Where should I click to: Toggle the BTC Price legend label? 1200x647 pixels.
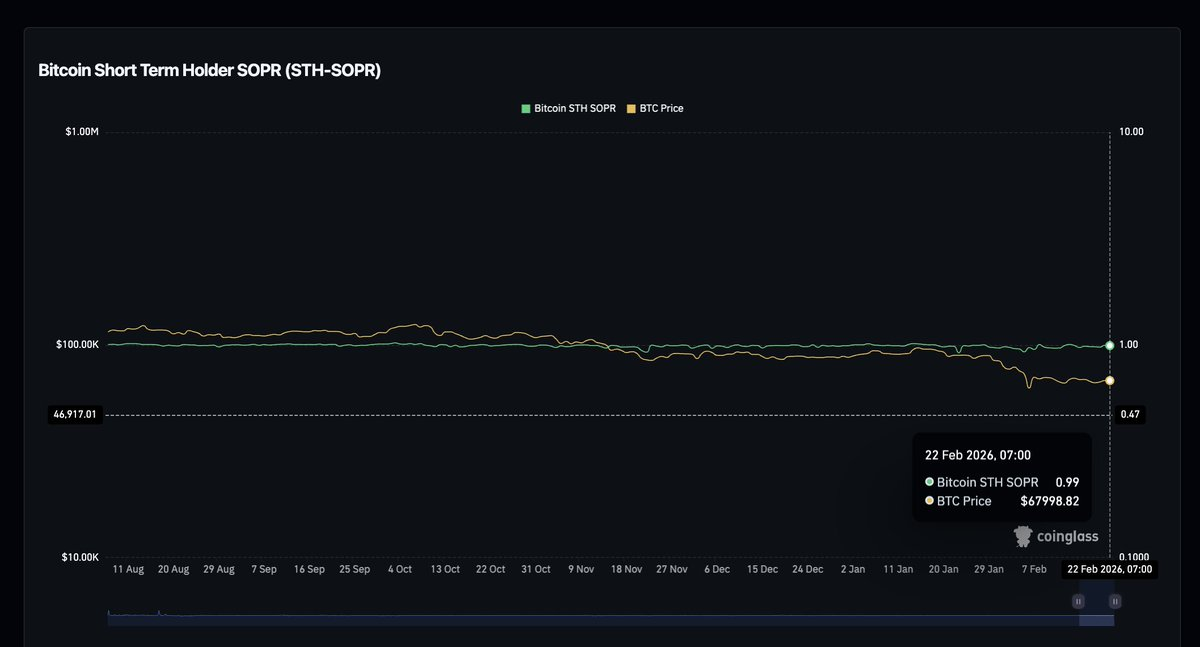pos(661,108)
